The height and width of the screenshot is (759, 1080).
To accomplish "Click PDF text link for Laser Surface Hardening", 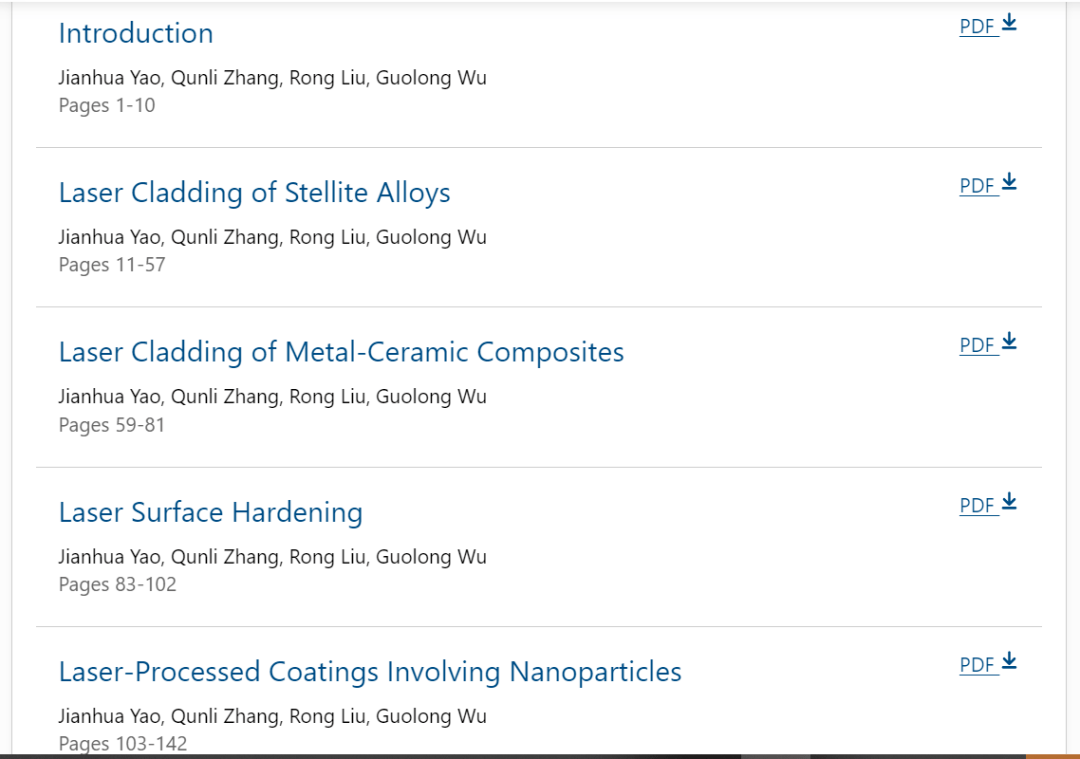I will [977, 506].
